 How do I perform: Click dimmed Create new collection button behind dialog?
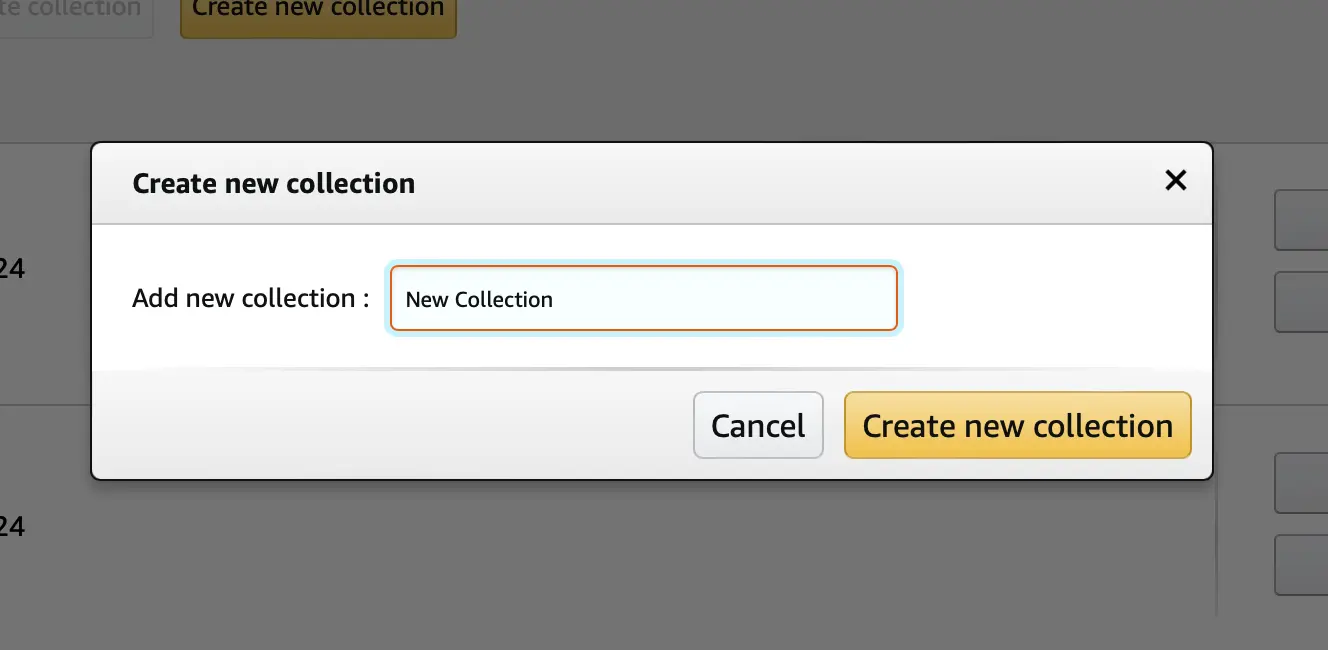(318, 12)
